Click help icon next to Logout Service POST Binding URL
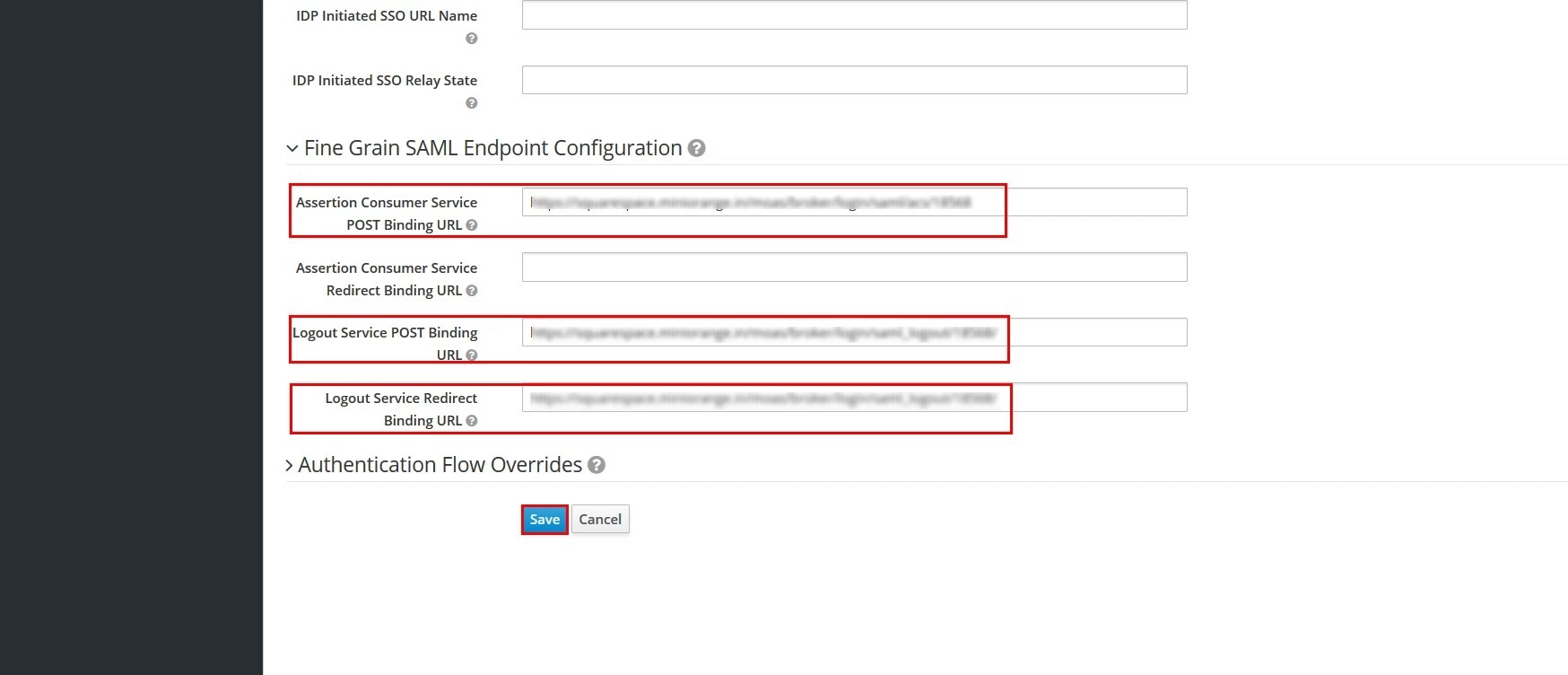1568x675 pixels. click(x=472, y=355)
